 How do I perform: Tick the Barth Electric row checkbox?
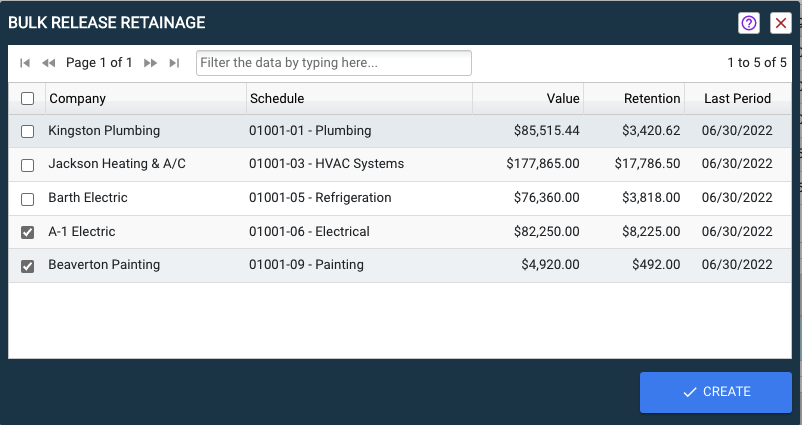pyautogui.click(x=28, y=199)
